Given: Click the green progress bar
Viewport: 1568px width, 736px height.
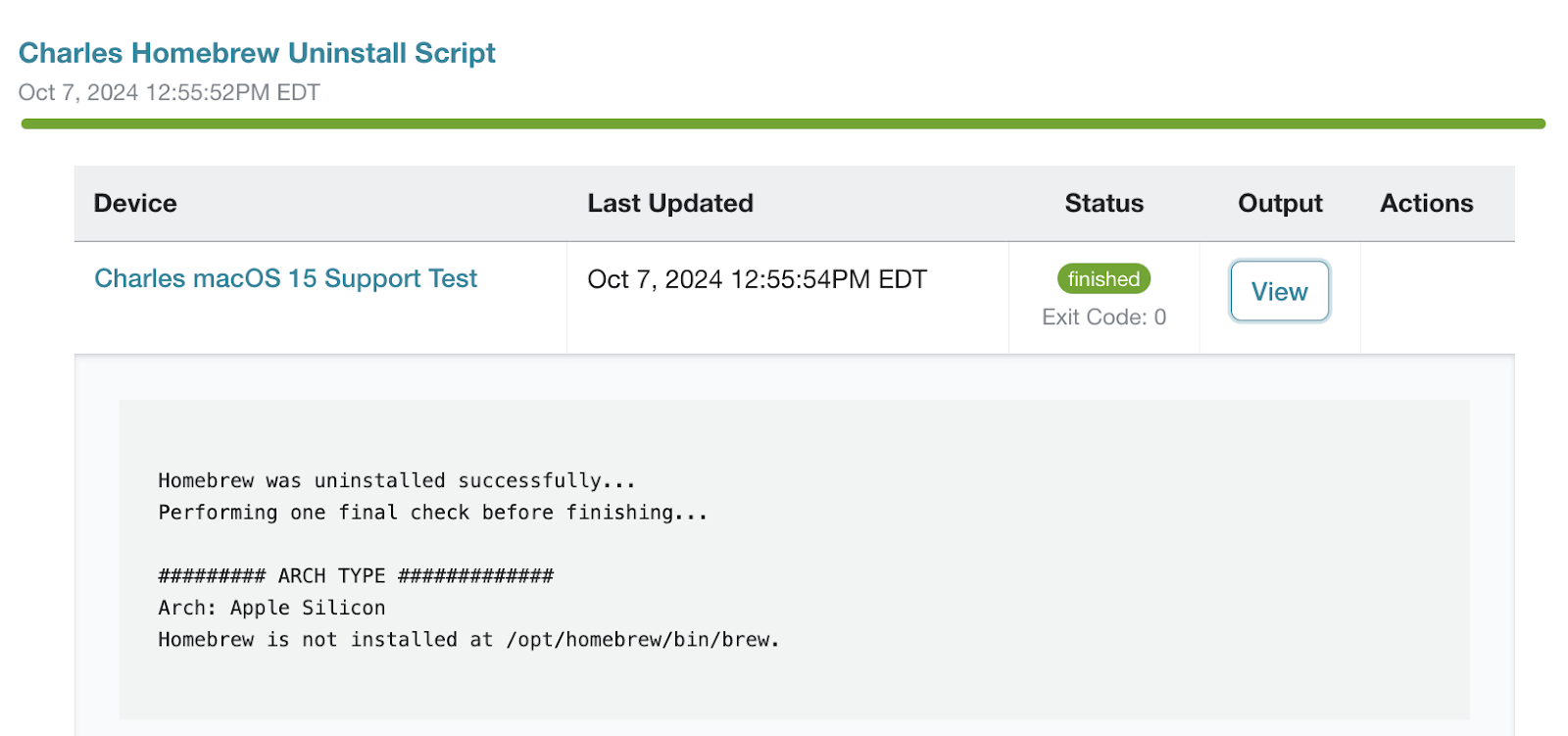Looking at the screenshot, I should tap(783, 124).
